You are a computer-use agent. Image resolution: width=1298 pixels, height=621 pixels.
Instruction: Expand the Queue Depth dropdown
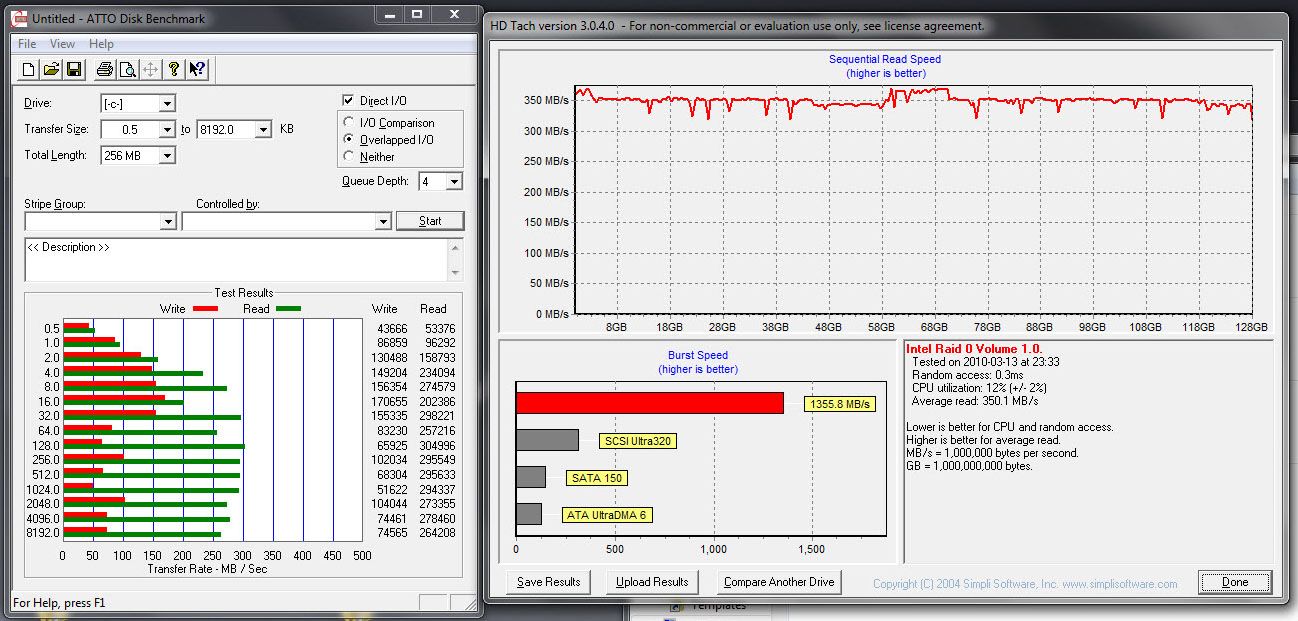click(454, 182)
